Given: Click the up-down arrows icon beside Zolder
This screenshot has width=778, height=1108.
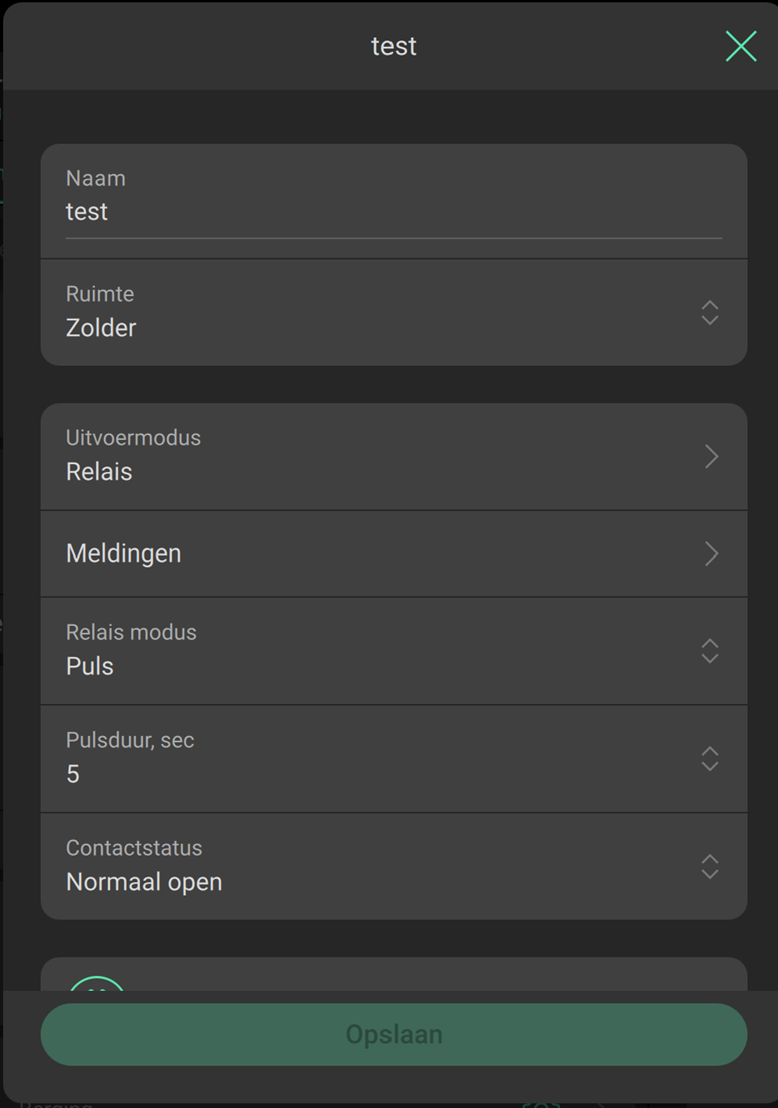Looking at the screenshot, I should [x=710, y=312].
